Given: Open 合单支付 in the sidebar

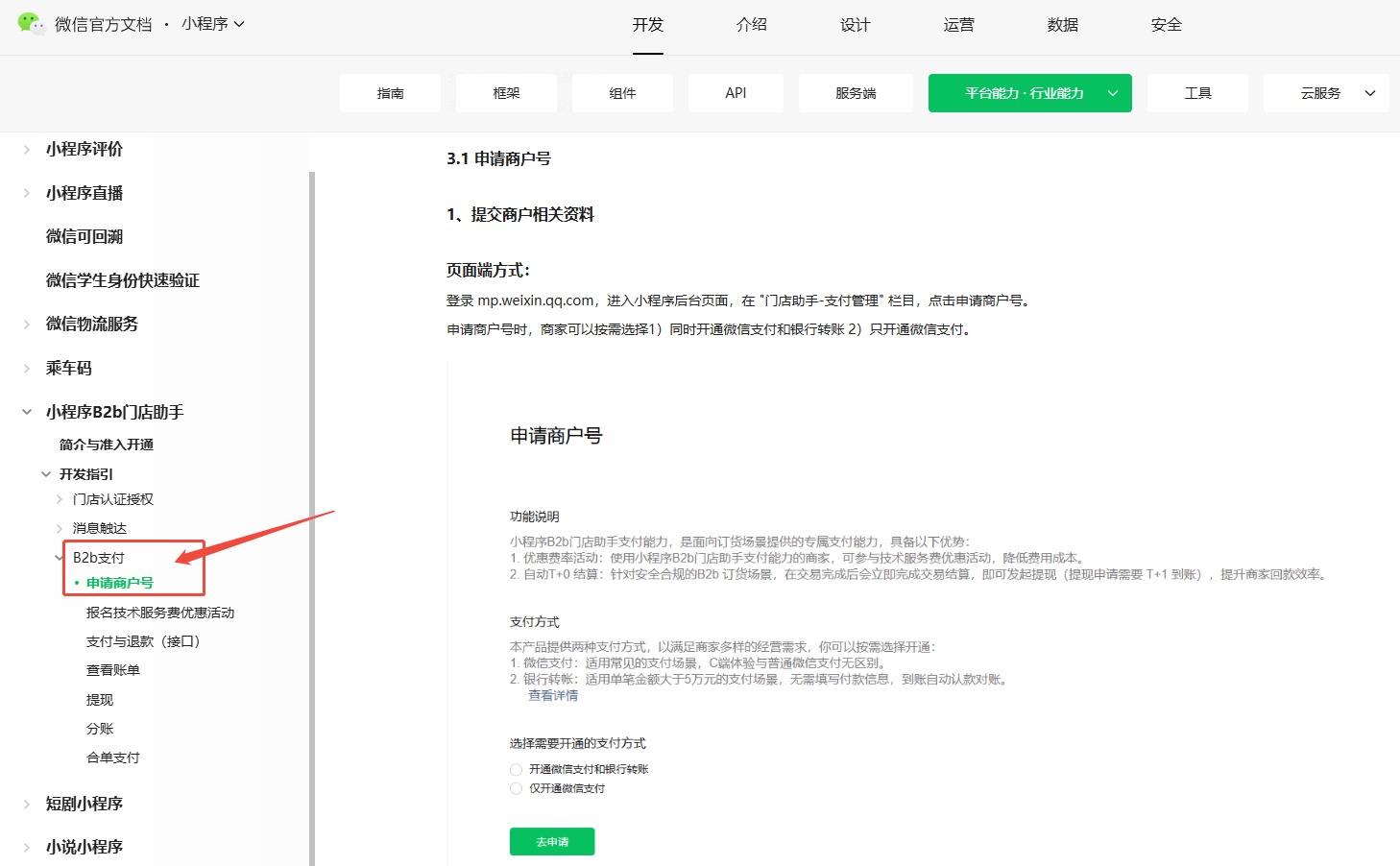Looking at the screenshot, I should 113,758.
